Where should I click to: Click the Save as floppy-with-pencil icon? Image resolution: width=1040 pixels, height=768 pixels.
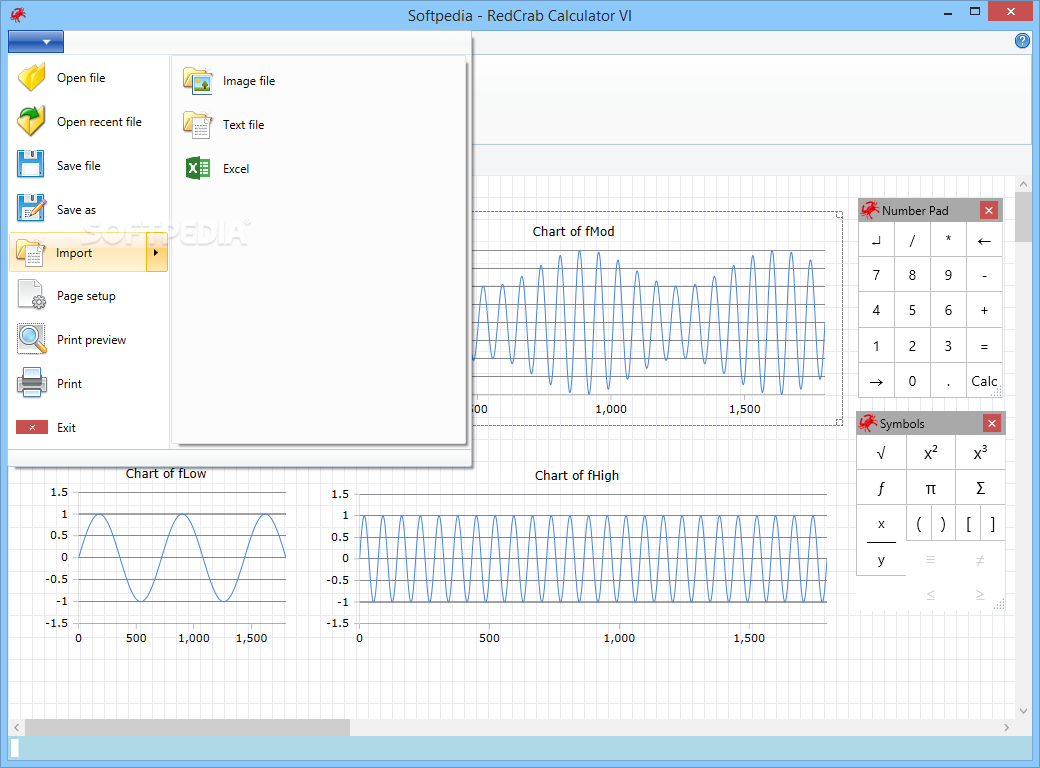pos(31,209)
